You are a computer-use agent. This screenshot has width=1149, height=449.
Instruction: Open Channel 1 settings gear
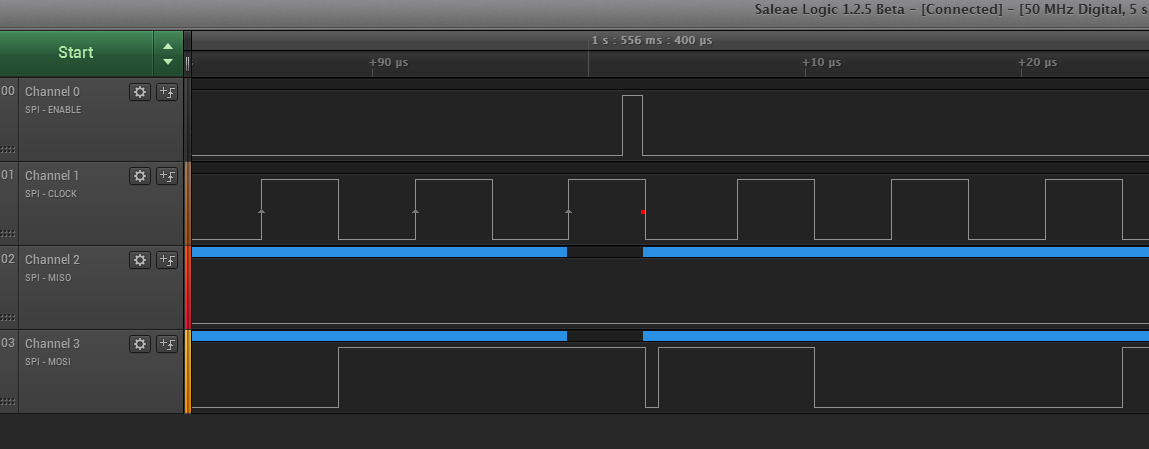(x=140, y=176)
